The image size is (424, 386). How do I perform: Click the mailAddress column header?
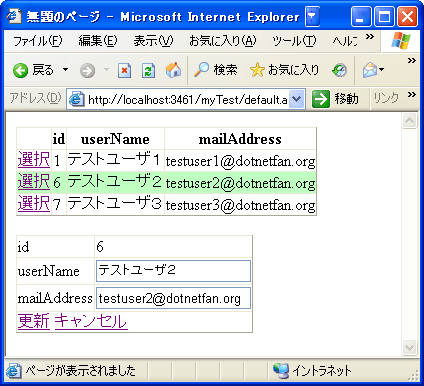[x=240, y=139]
